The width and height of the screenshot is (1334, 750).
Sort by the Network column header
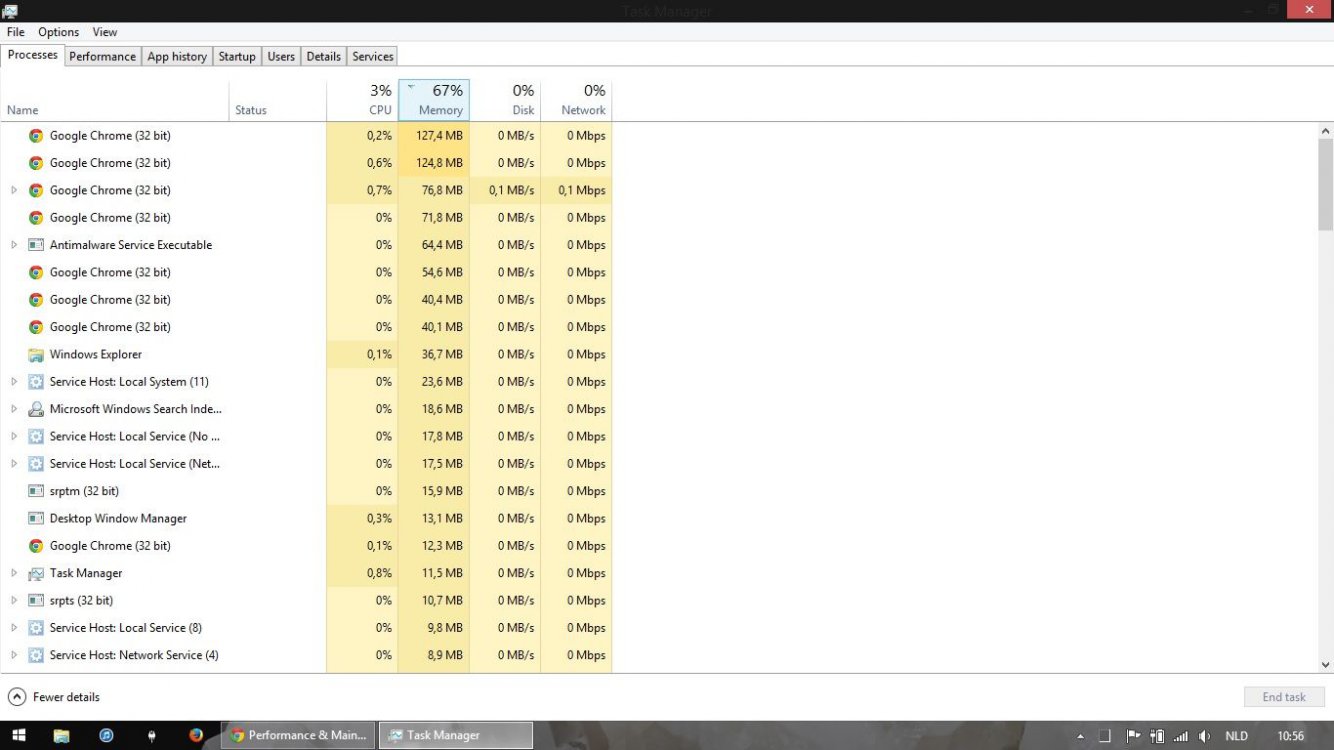[x=576, y=100]
